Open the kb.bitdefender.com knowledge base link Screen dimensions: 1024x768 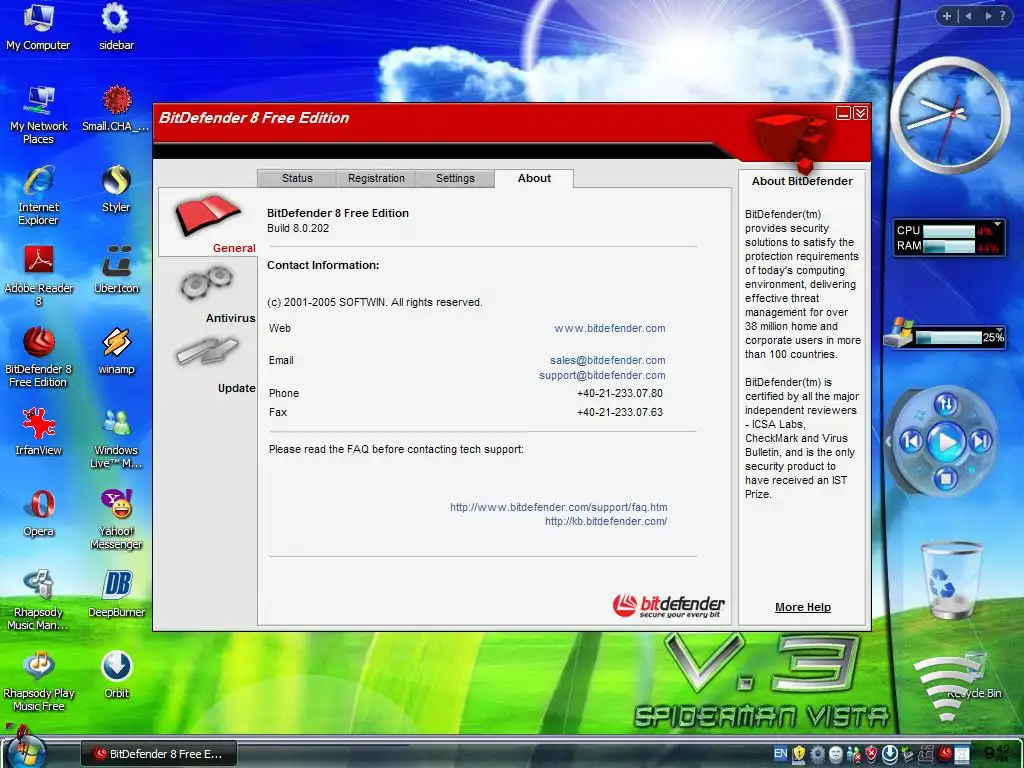(606, 522)
